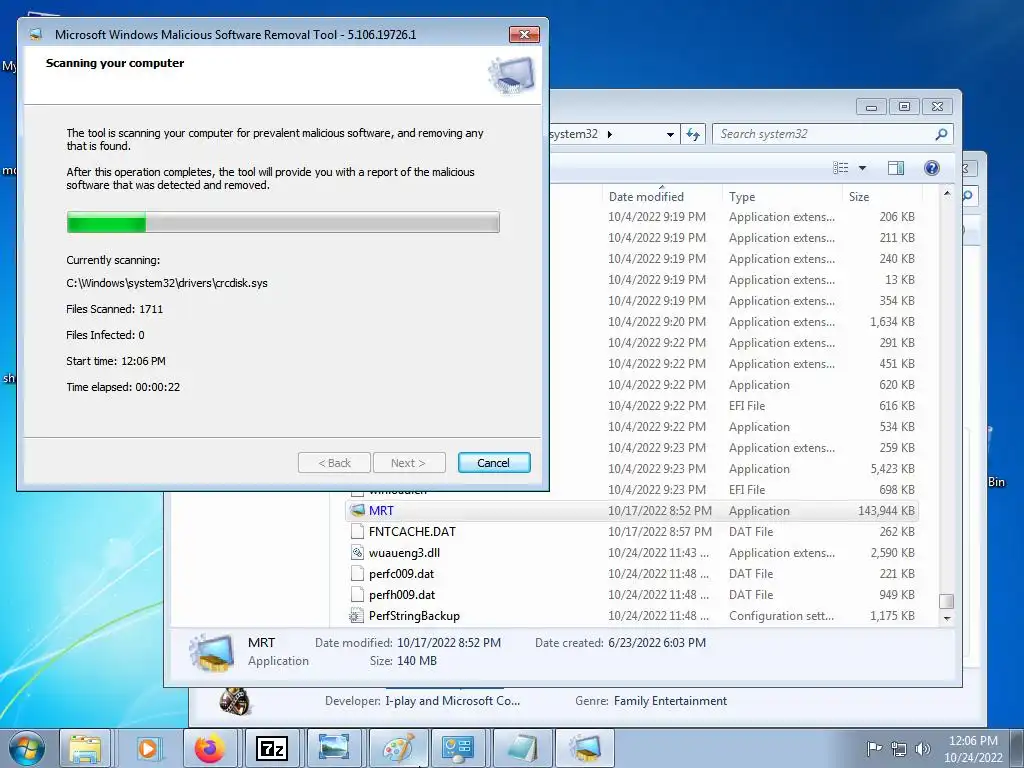Click the scroll up arrow in file list
The width and height of the screenshot is (1024, 768).
947,194
